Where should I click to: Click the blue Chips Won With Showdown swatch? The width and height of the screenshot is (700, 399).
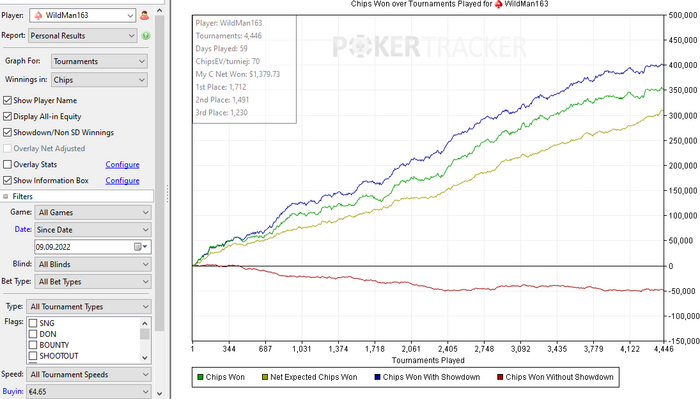click(x=377, y=377)
